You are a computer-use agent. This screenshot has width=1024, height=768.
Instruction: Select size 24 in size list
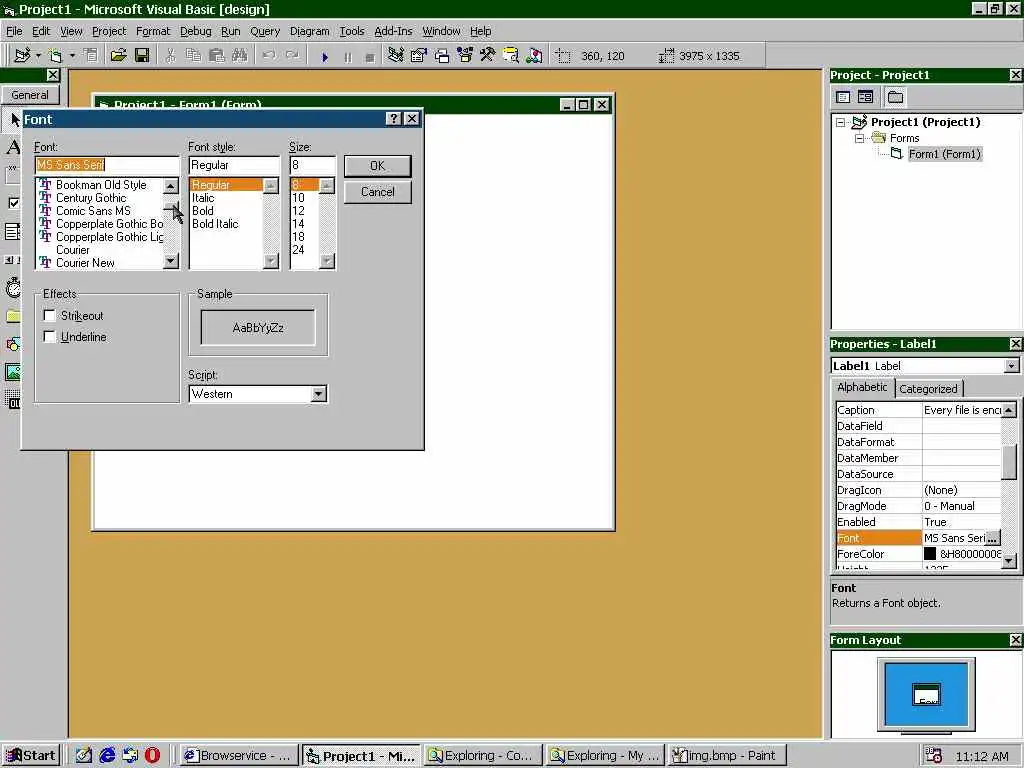pos(298,249)
